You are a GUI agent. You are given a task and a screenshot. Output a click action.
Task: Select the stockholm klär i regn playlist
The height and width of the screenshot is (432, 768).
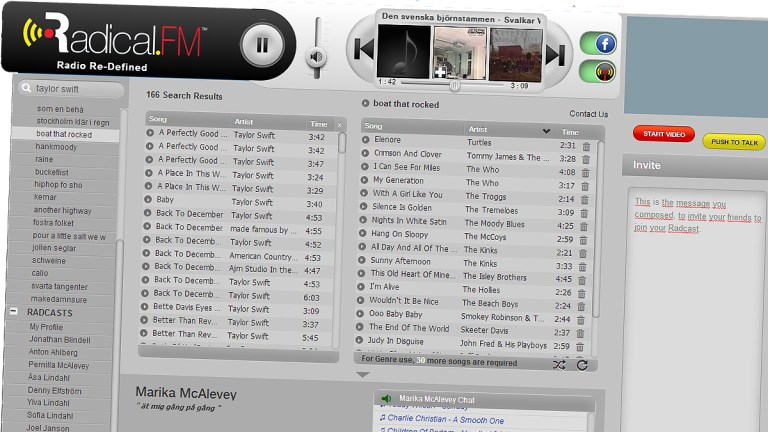click(72, 121)
